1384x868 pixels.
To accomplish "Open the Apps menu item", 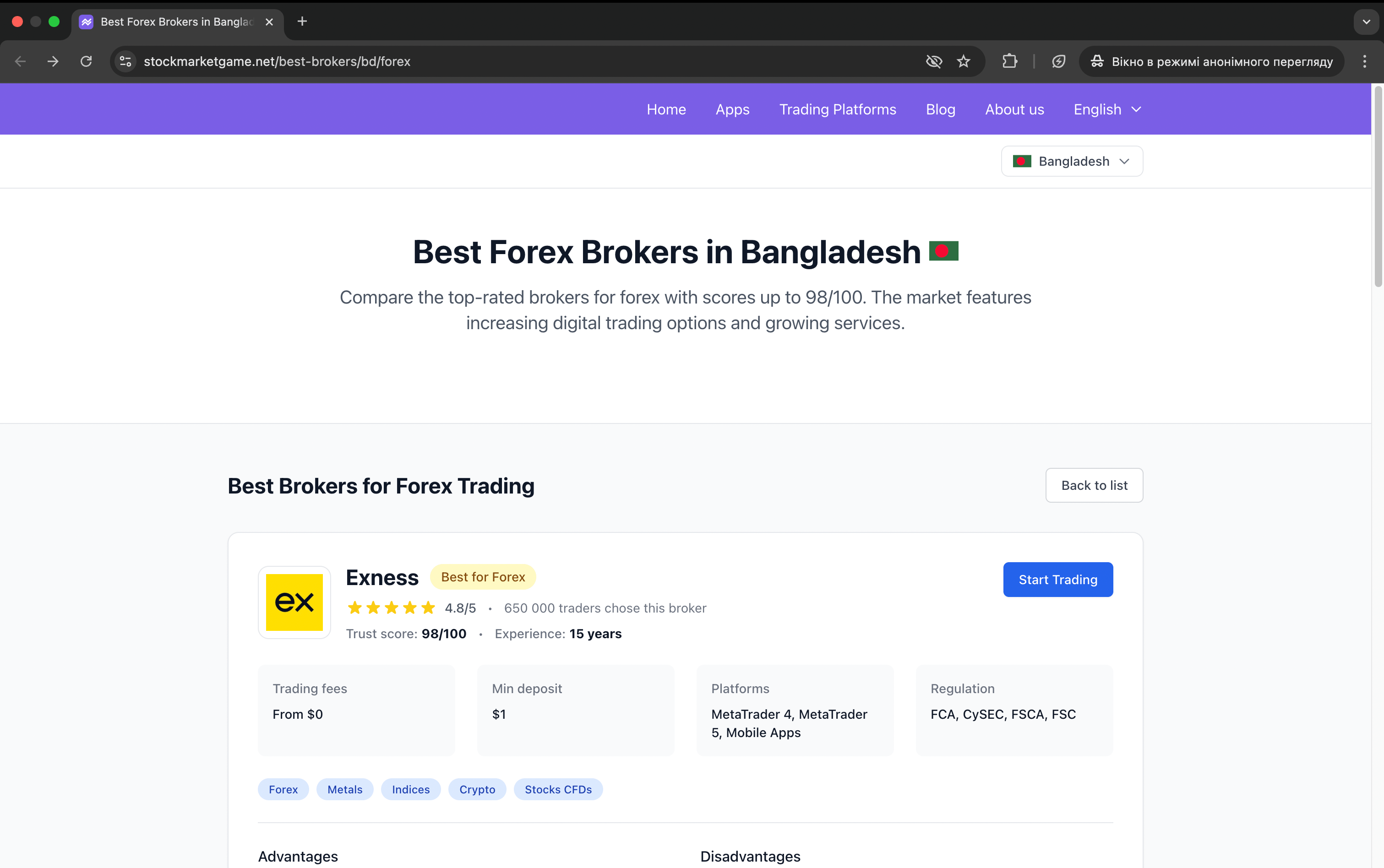I will coord(732,109).
